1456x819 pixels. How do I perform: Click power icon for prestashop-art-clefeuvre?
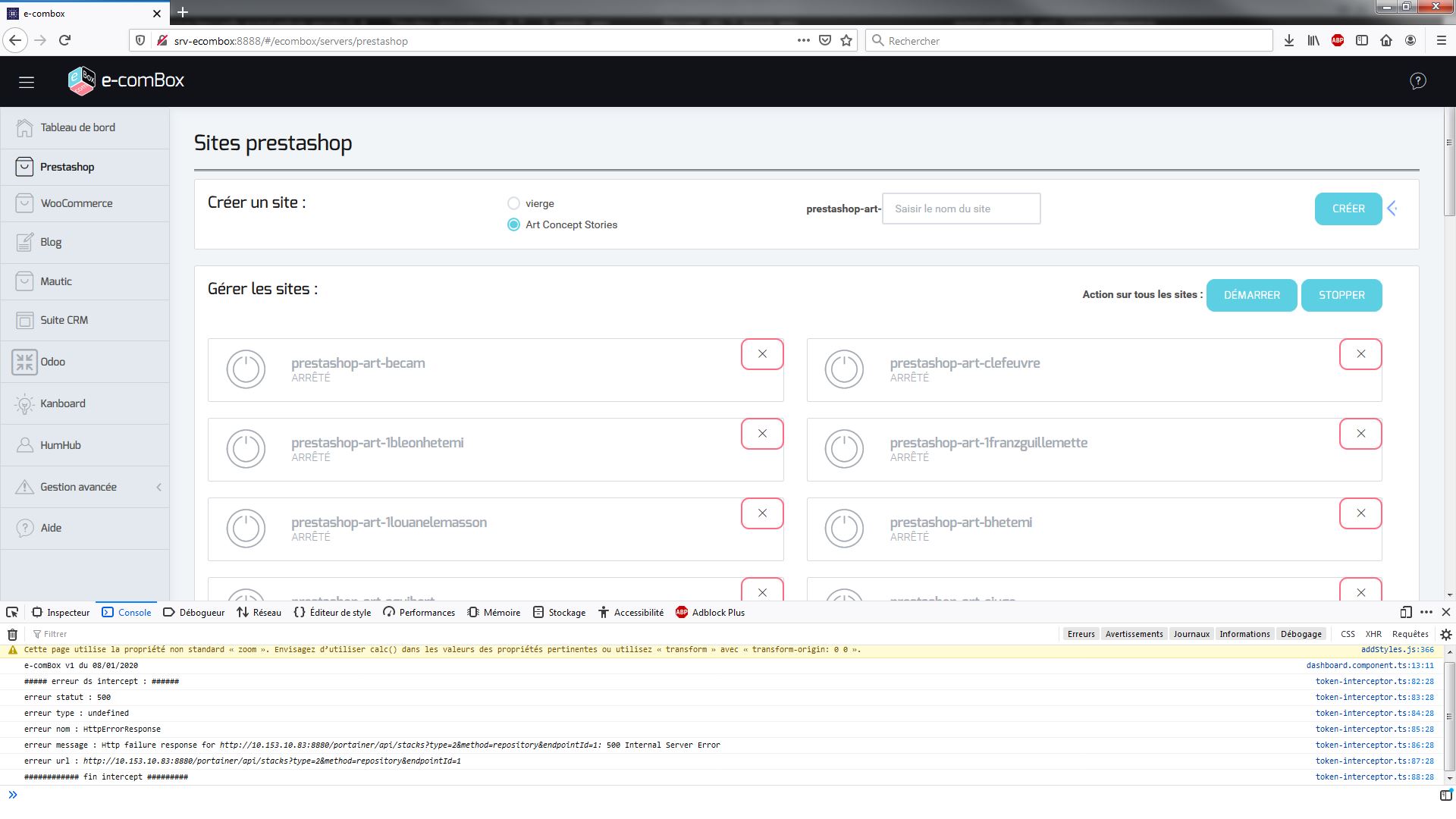tap(844, 369)
